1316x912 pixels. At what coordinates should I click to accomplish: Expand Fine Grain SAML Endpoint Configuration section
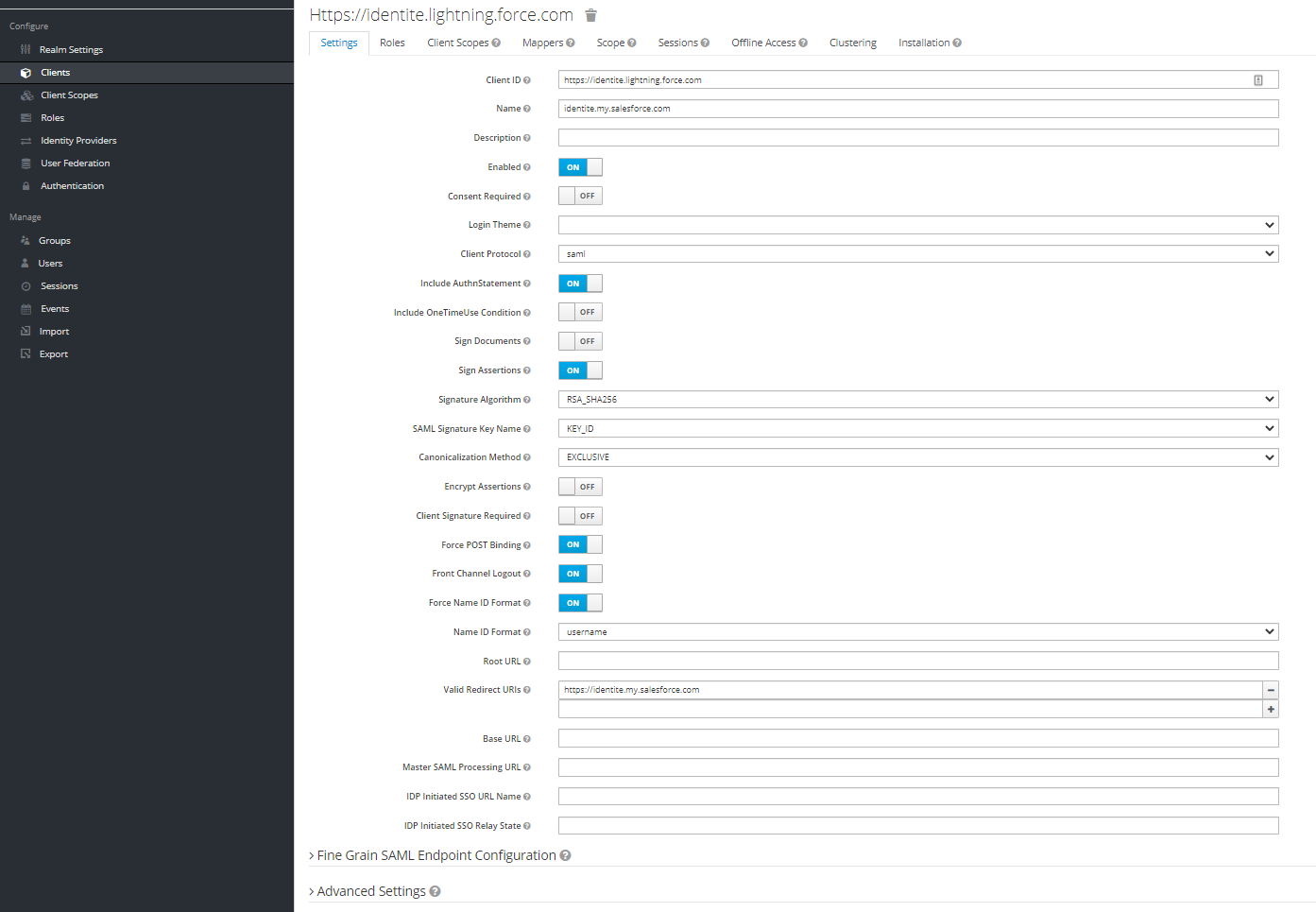point(436,855)
